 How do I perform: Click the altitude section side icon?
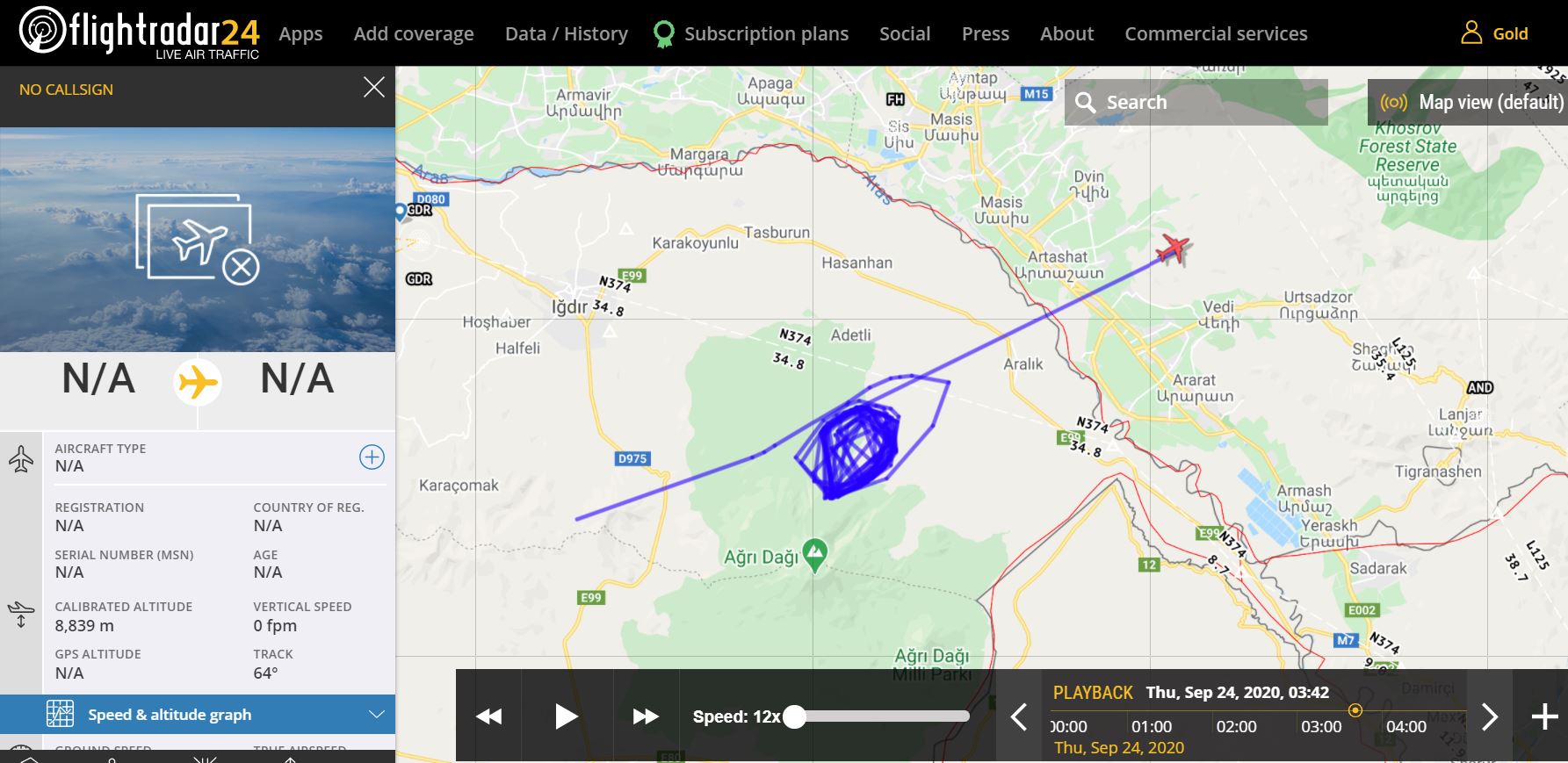(21, 614)
